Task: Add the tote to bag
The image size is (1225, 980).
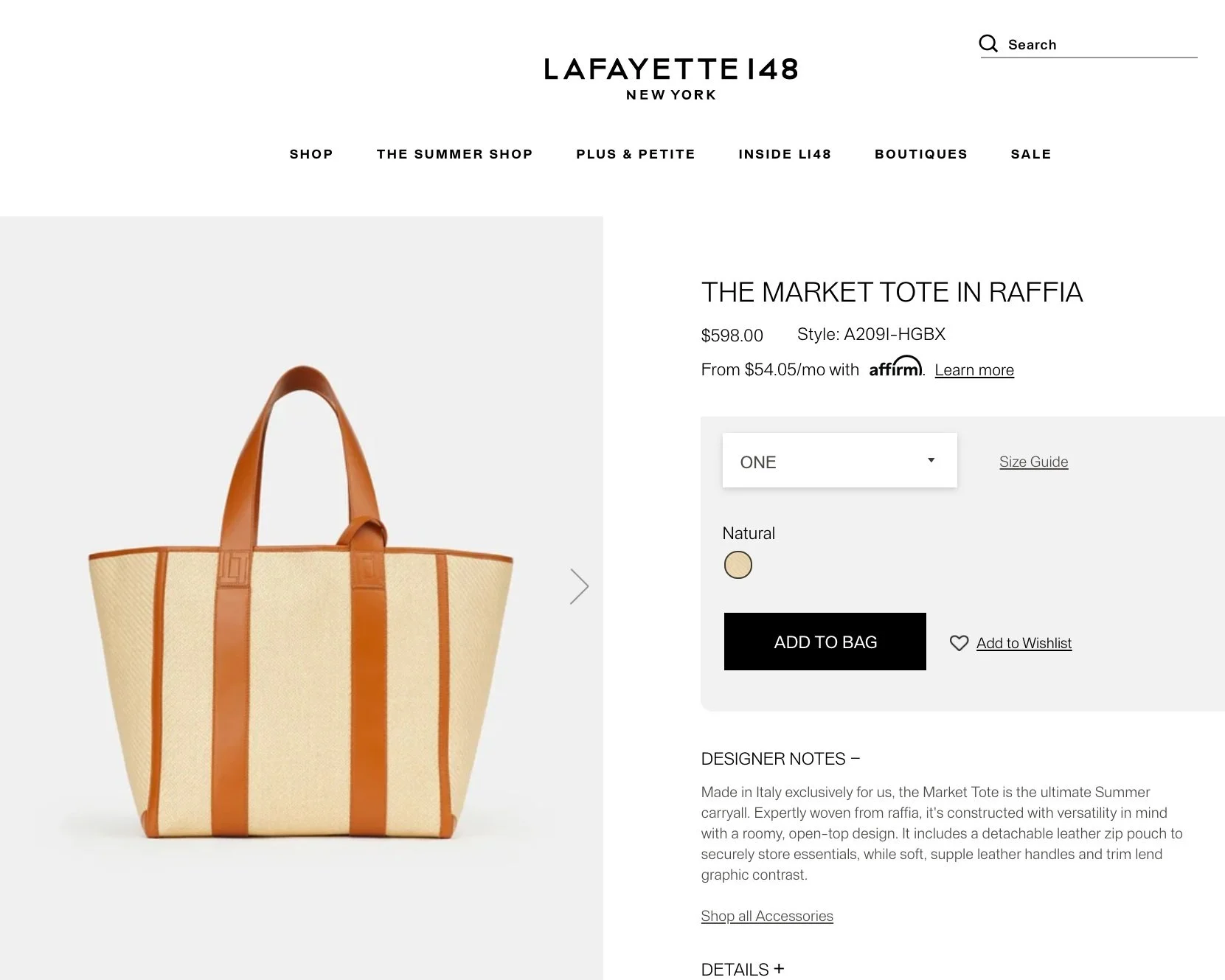Action: click(825, 642)
